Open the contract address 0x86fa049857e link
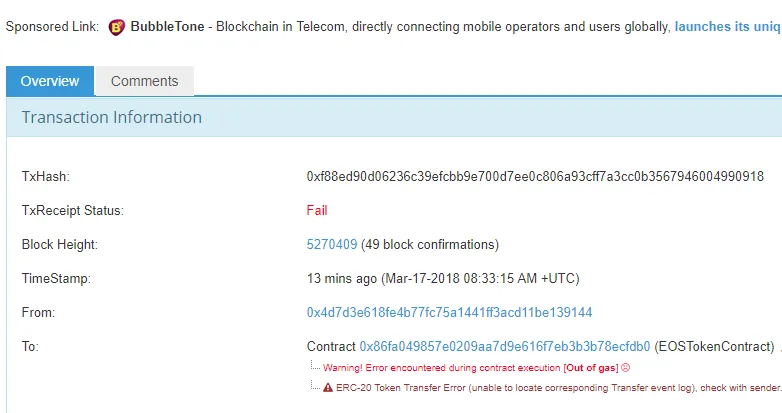 point(505,346)
